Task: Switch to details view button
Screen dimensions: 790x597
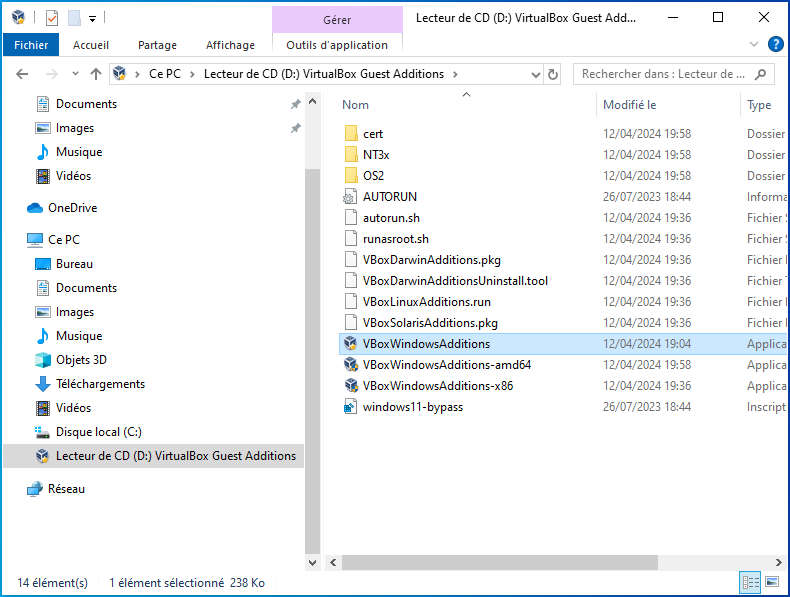Action: tap(750, 582)
